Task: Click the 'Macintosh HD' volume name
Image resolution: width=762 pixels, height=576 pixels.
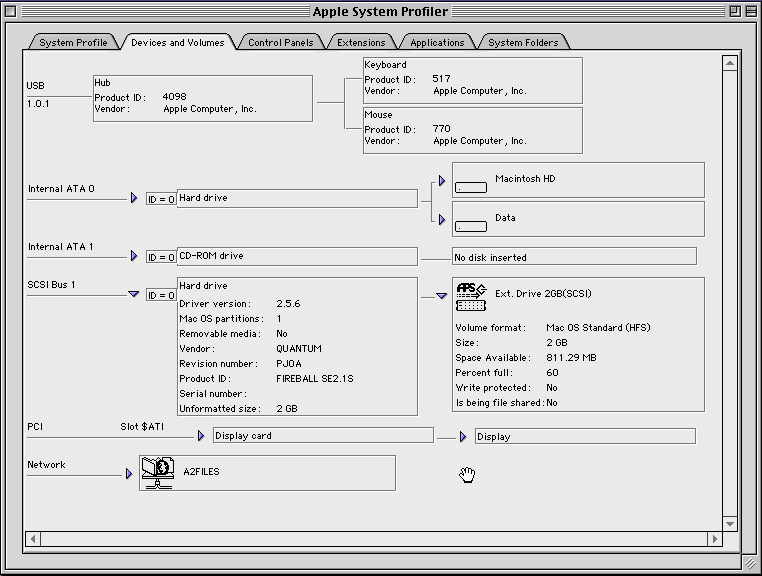Action: coord(525,178)
